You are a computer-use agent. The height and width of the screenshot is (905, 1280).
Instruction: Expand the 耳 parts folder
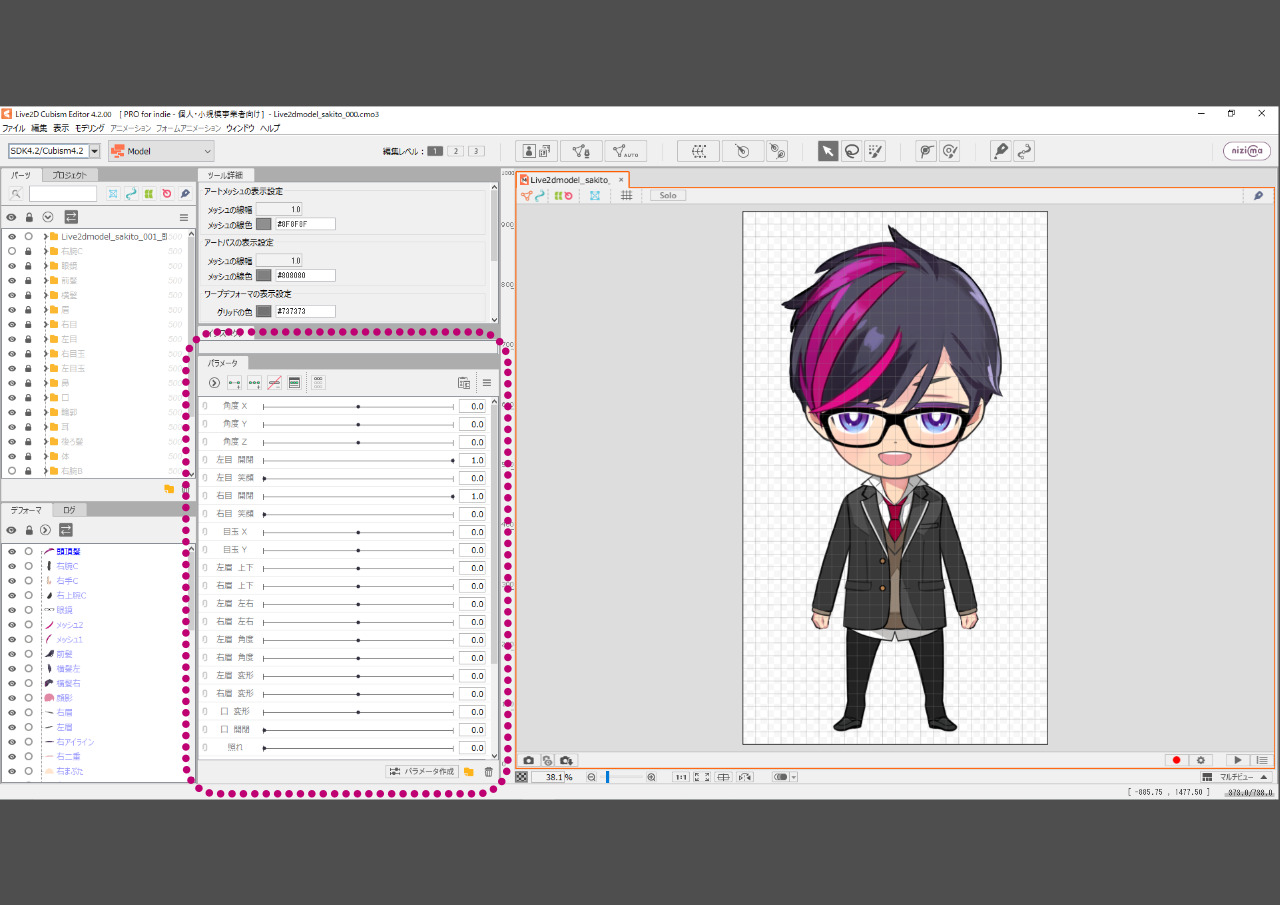click(x=46, y=427)
